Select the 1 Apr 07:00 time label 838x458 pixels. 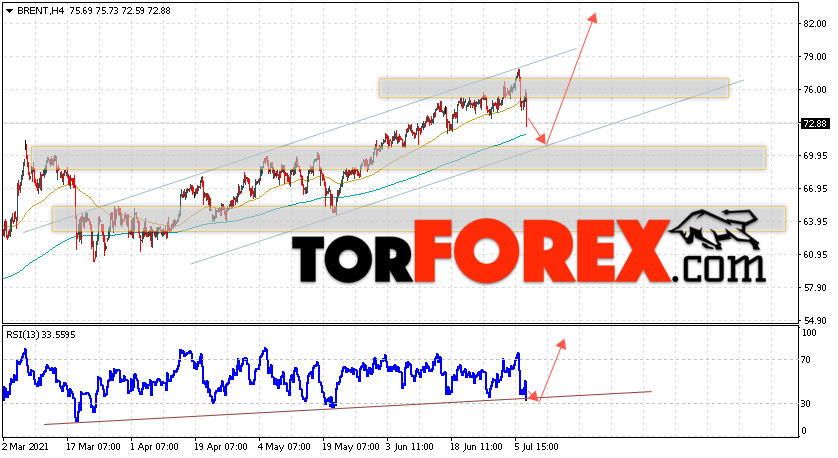click(x=154, y=447)
